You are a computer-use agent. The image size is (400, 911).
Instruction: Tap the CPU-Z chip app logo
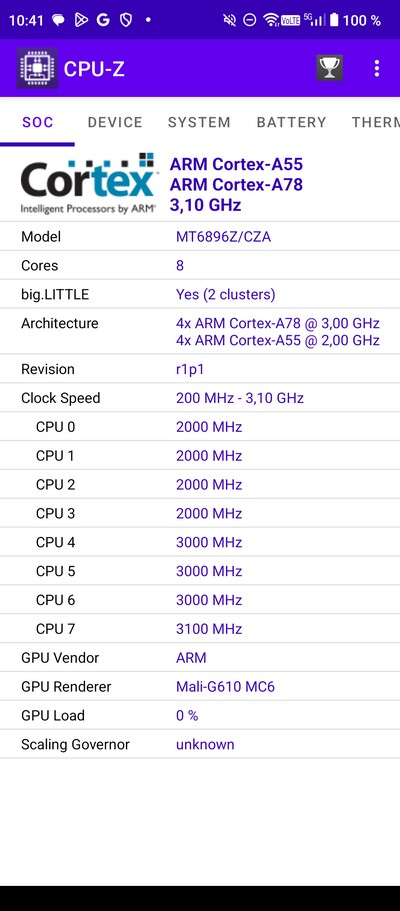(37, 68)
